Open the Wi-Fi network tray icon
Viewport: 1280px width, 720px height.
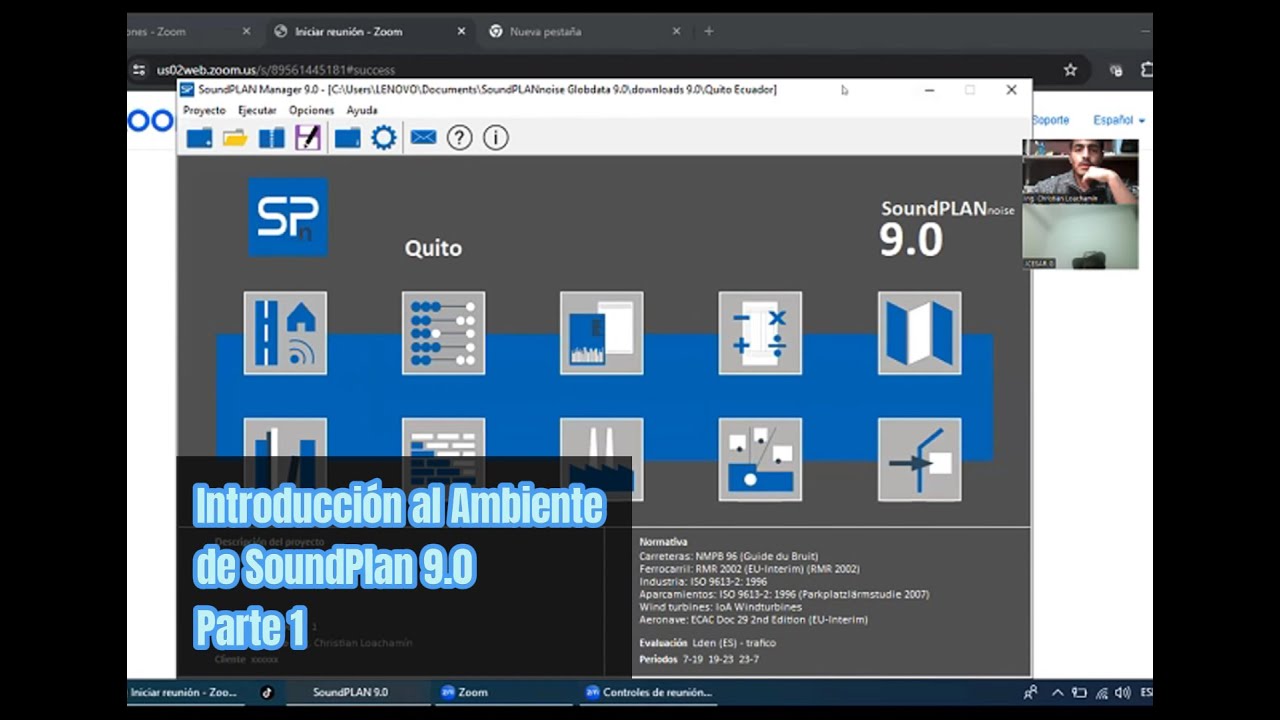[x=1101, y=692]
